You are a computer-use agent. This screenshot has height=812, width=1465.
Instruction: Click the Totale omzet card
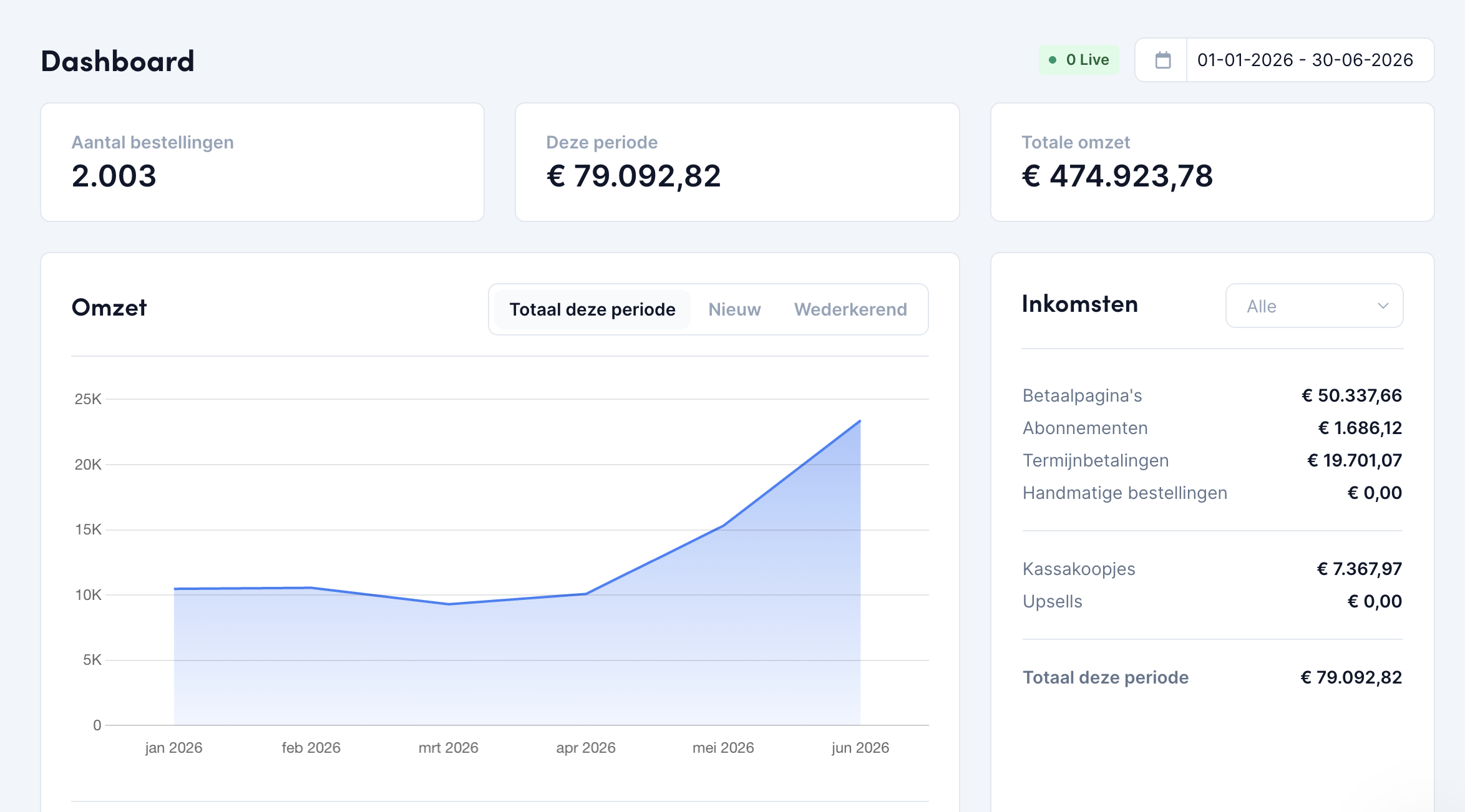pos(1212,162)
